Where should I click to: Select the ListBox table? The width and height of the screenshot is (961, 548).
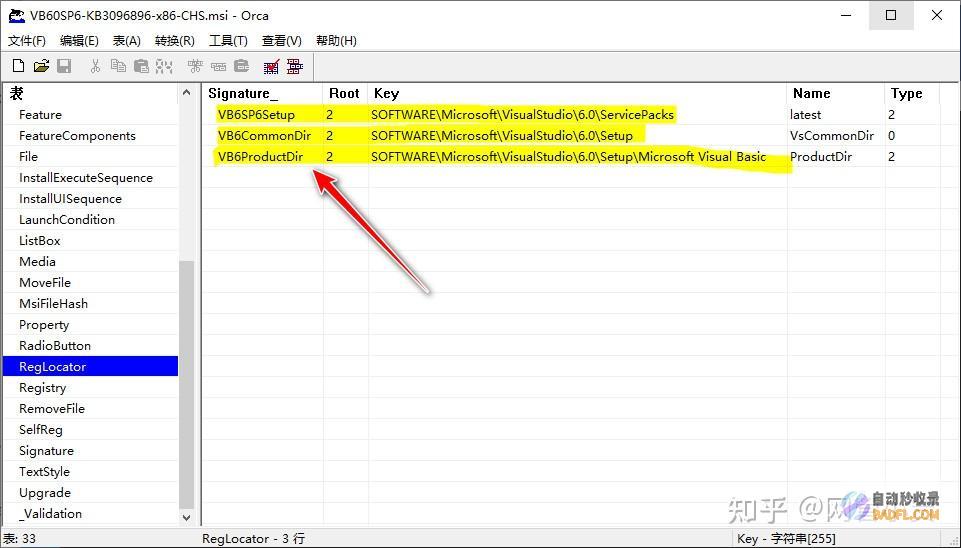click(40, 240)
